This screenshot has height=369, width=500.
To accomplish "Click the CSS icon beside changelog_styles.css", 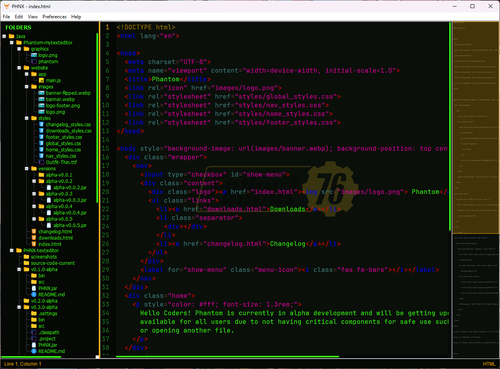I will coord(41,124).
